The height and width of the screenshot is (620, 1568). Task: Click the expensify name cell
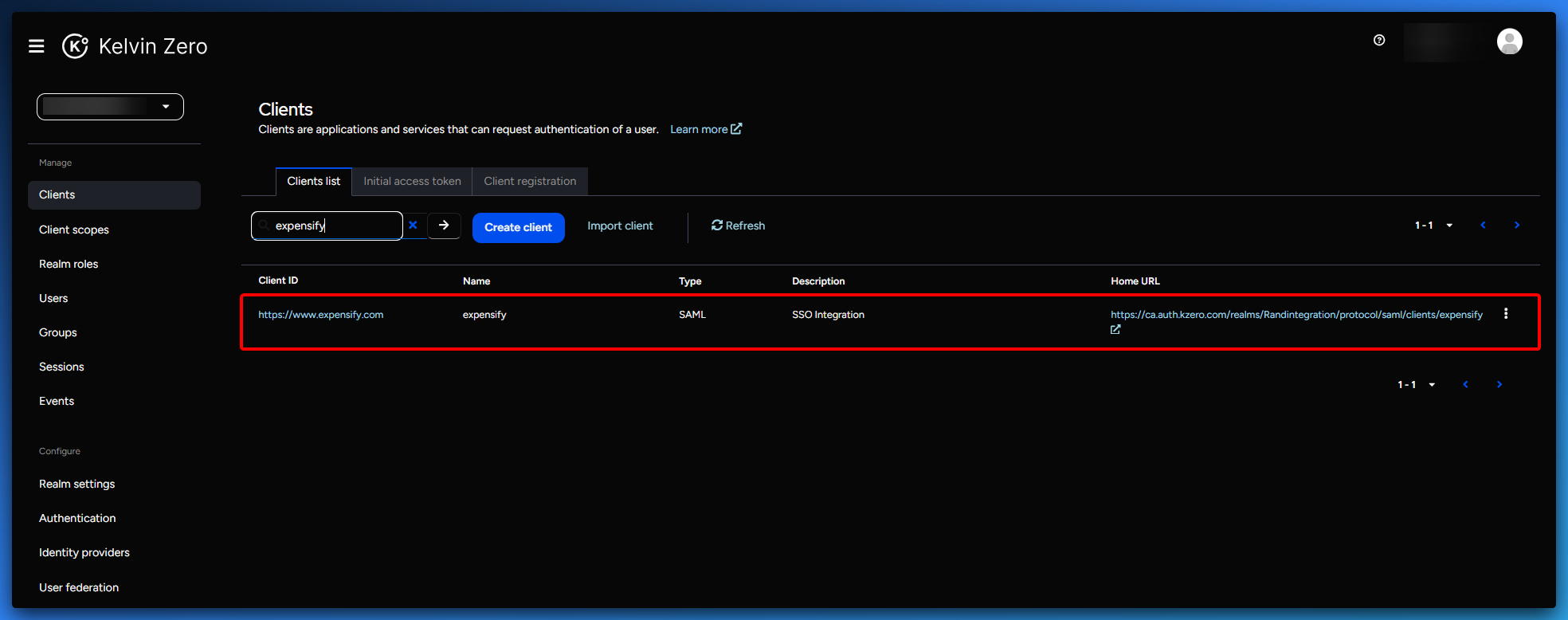click(x=484, y=315)
